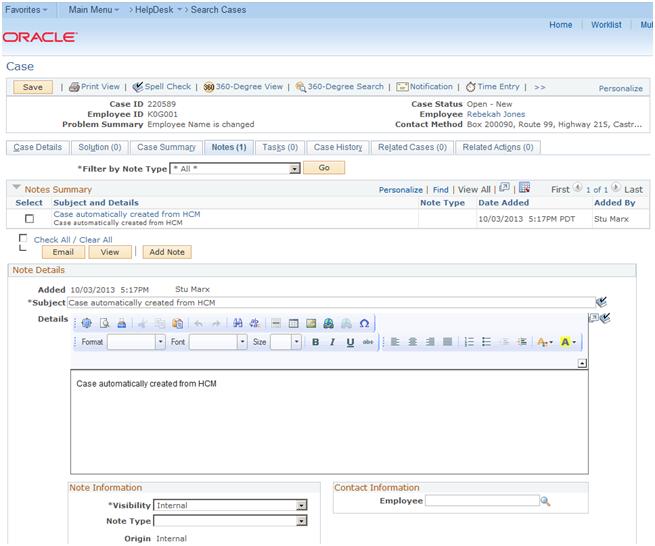Open the Format dropdown in editor
Viewport: 655px width, 546px height.
(x=160, y=342)
